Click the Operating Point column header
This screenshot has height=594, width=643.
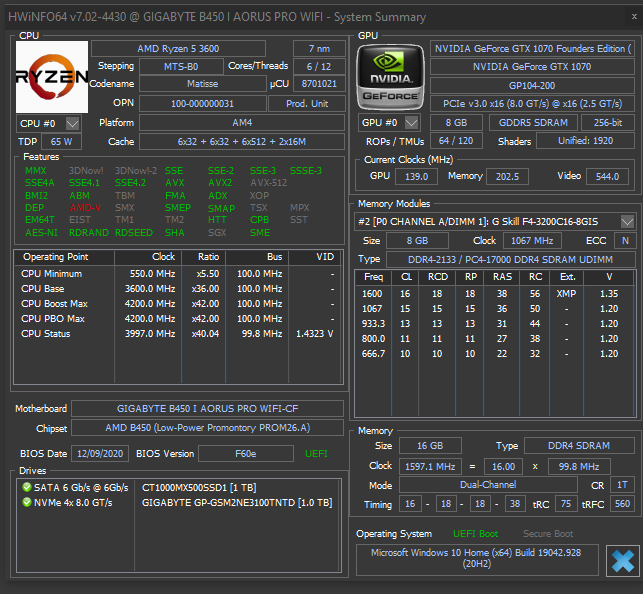64,257
